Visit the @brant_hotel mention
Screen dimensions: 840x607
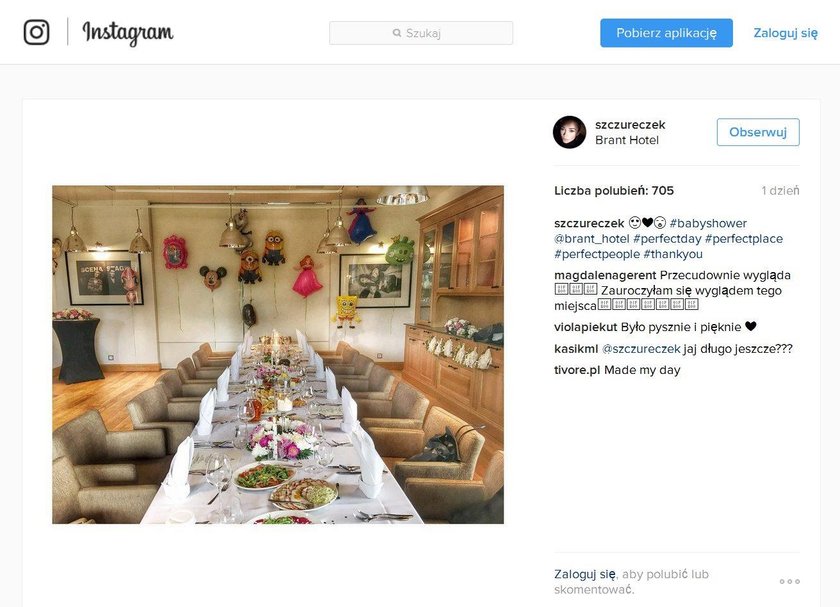tap(591, 239)
